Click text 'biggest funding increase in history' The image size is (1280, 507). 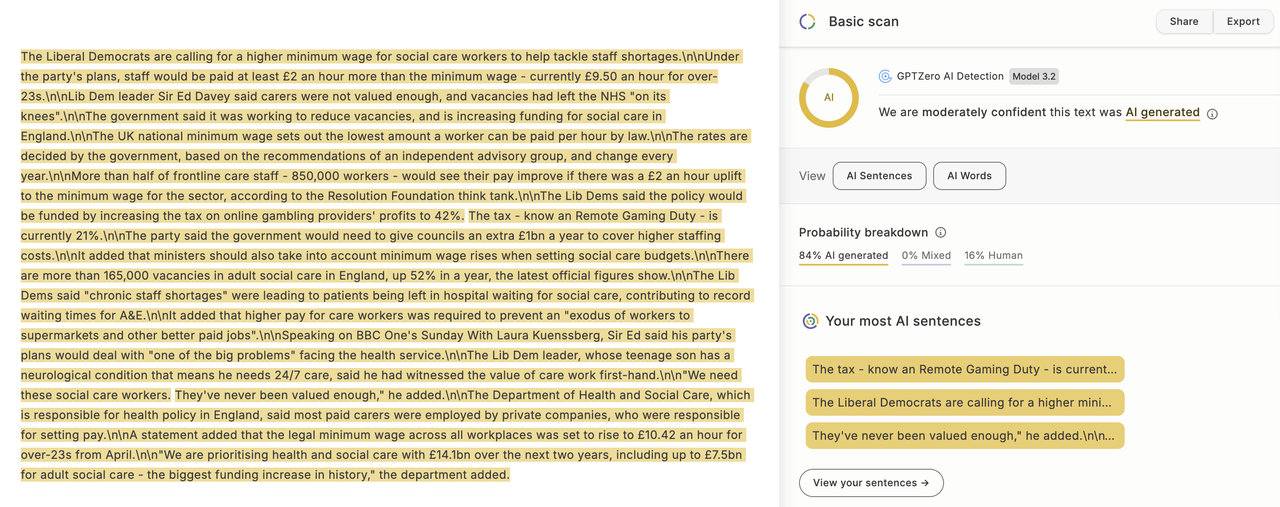point(268,476)
